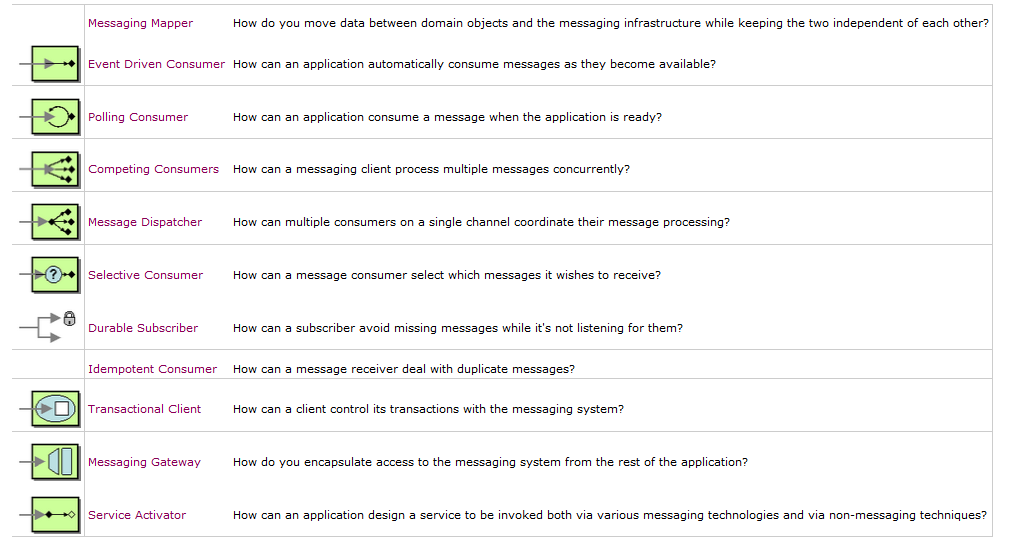Image resolution: width=1016 pixels, height=547 pixels.
Task: Follow the Polling Consumer link
Action: point(138,117)
